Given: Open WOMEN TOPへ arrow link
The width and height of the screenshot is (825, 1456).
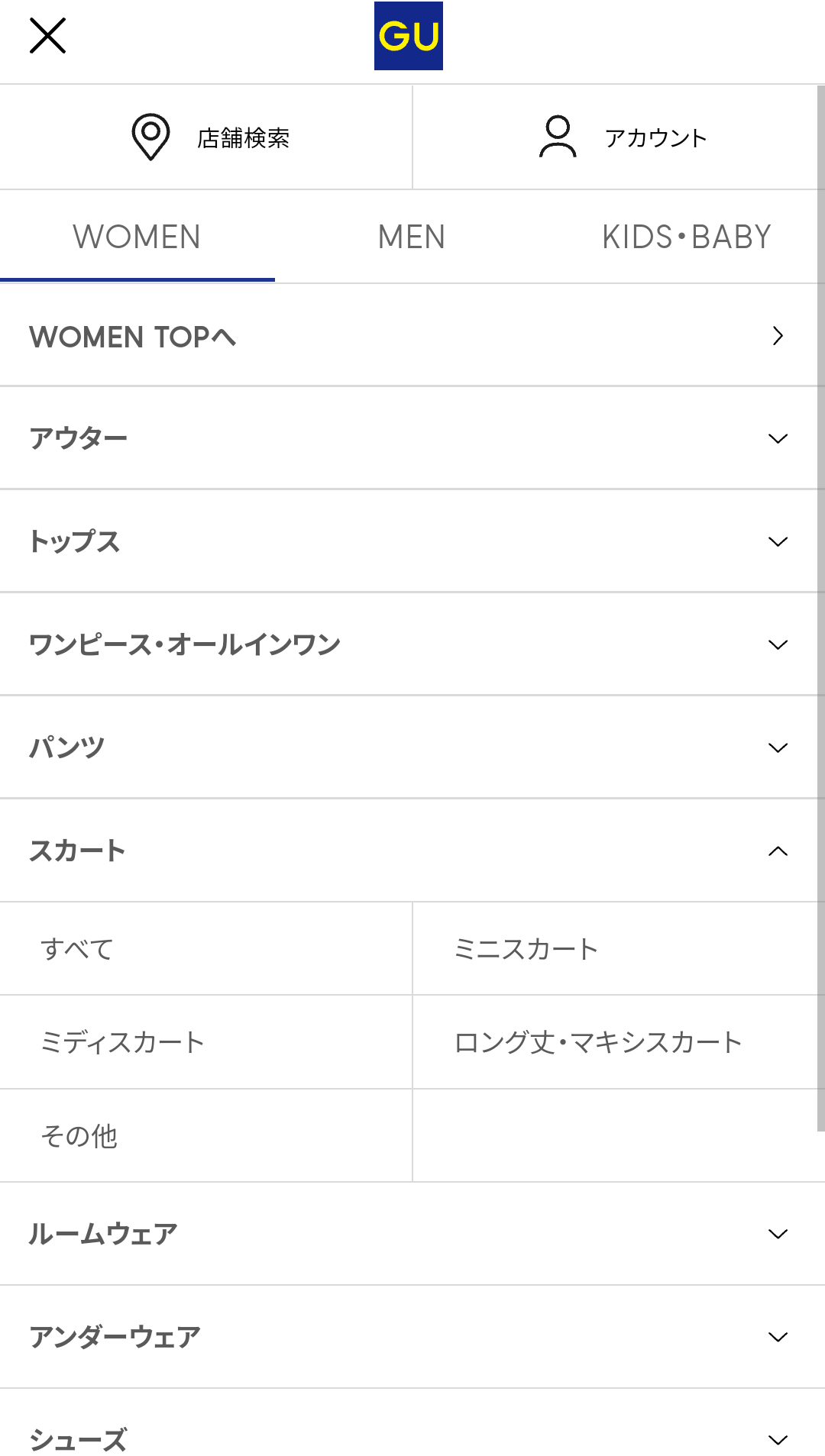Looking at the screenshot, I should pos(778,336).
